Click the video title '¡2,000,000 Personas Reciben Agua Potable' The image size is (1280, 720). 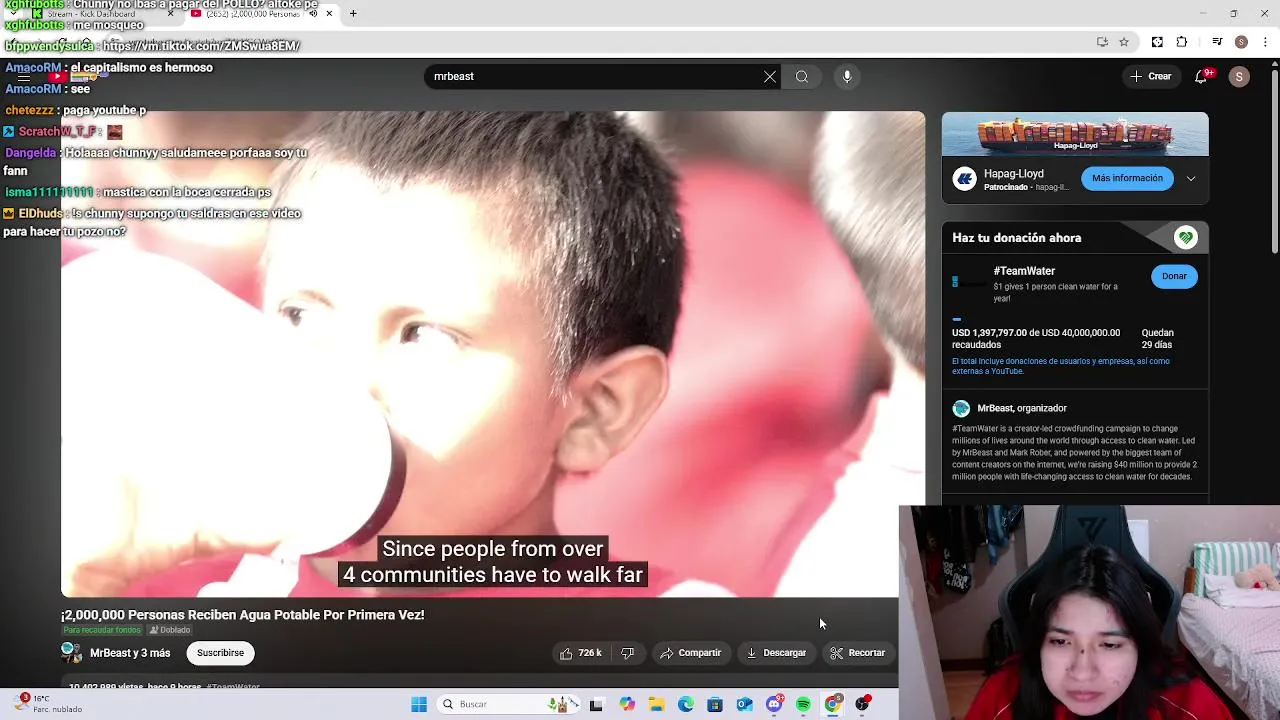pyautogui.click(x=243, y=615)
